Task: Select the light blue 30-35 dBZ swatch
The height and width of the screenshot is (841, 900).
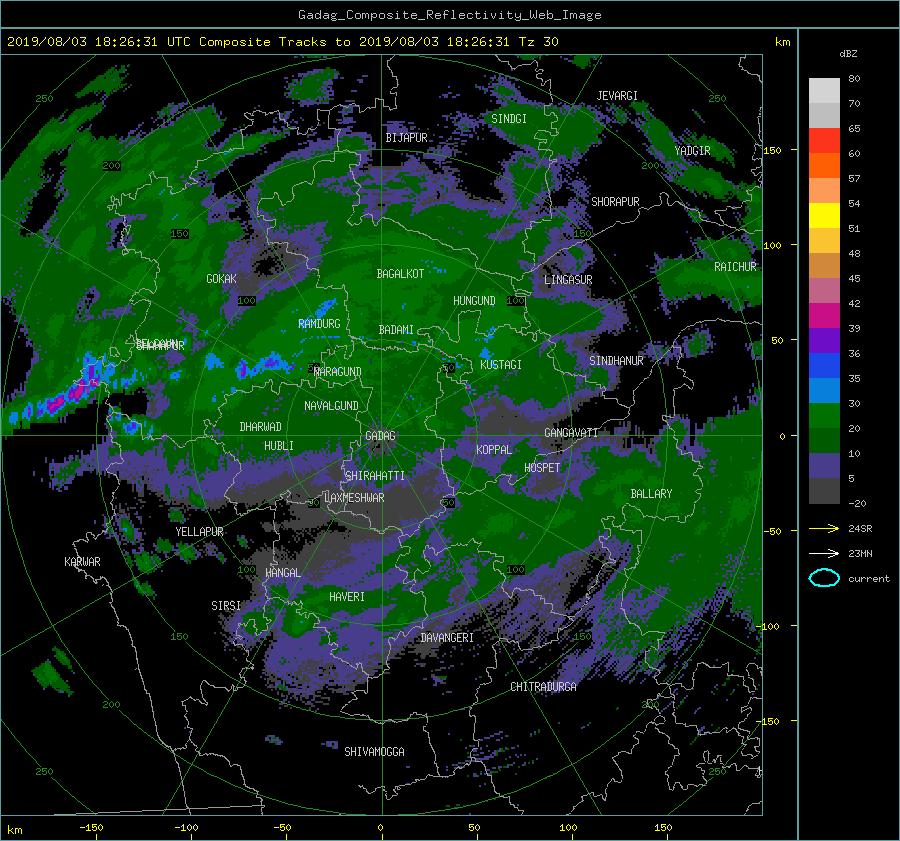Action: pos(824,391)
